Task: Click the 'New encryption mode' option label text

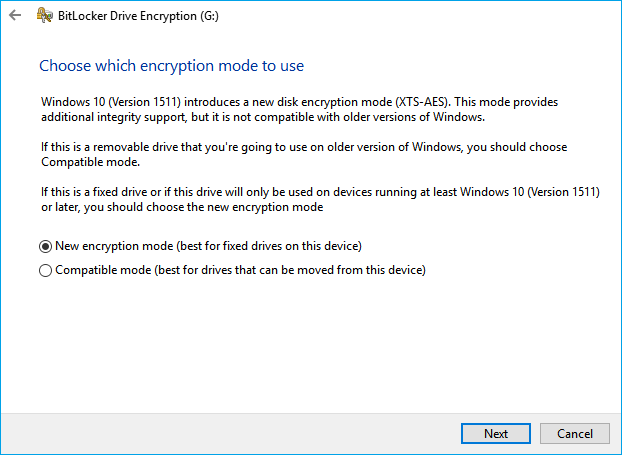Action: tap(208, 246)
